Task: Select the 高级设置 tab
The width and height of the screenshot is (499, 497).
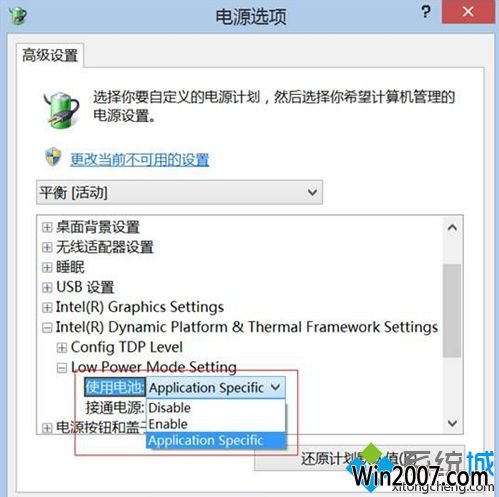Action: (50, 55)
